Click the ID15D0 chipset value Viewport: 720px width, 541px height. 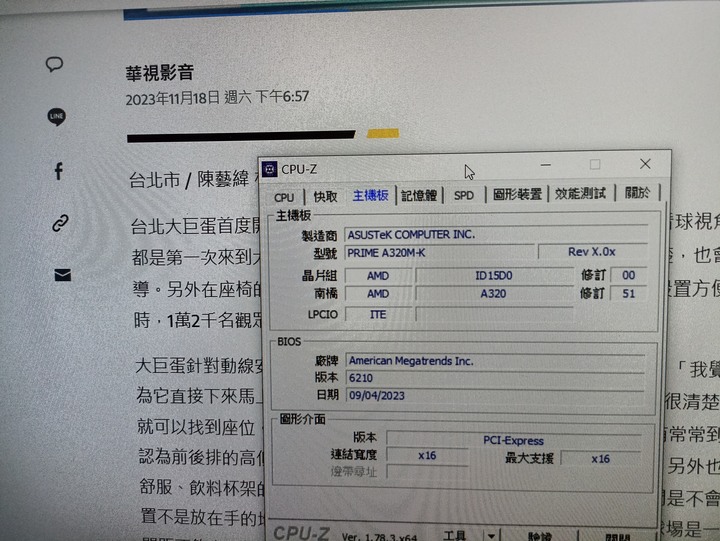494,276
